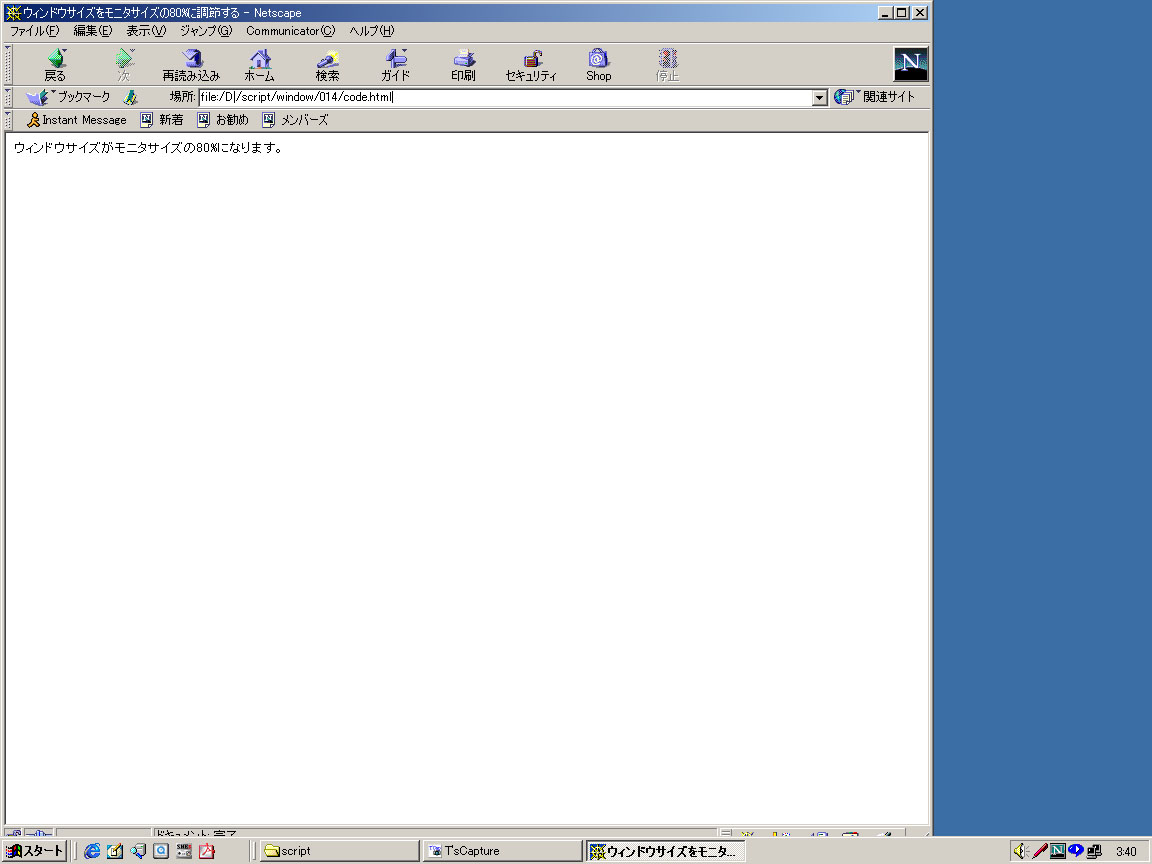Screen dimensions: 1152x864
Task: Click the Back (戻る) toolbar button
Action: coord(55,65)
